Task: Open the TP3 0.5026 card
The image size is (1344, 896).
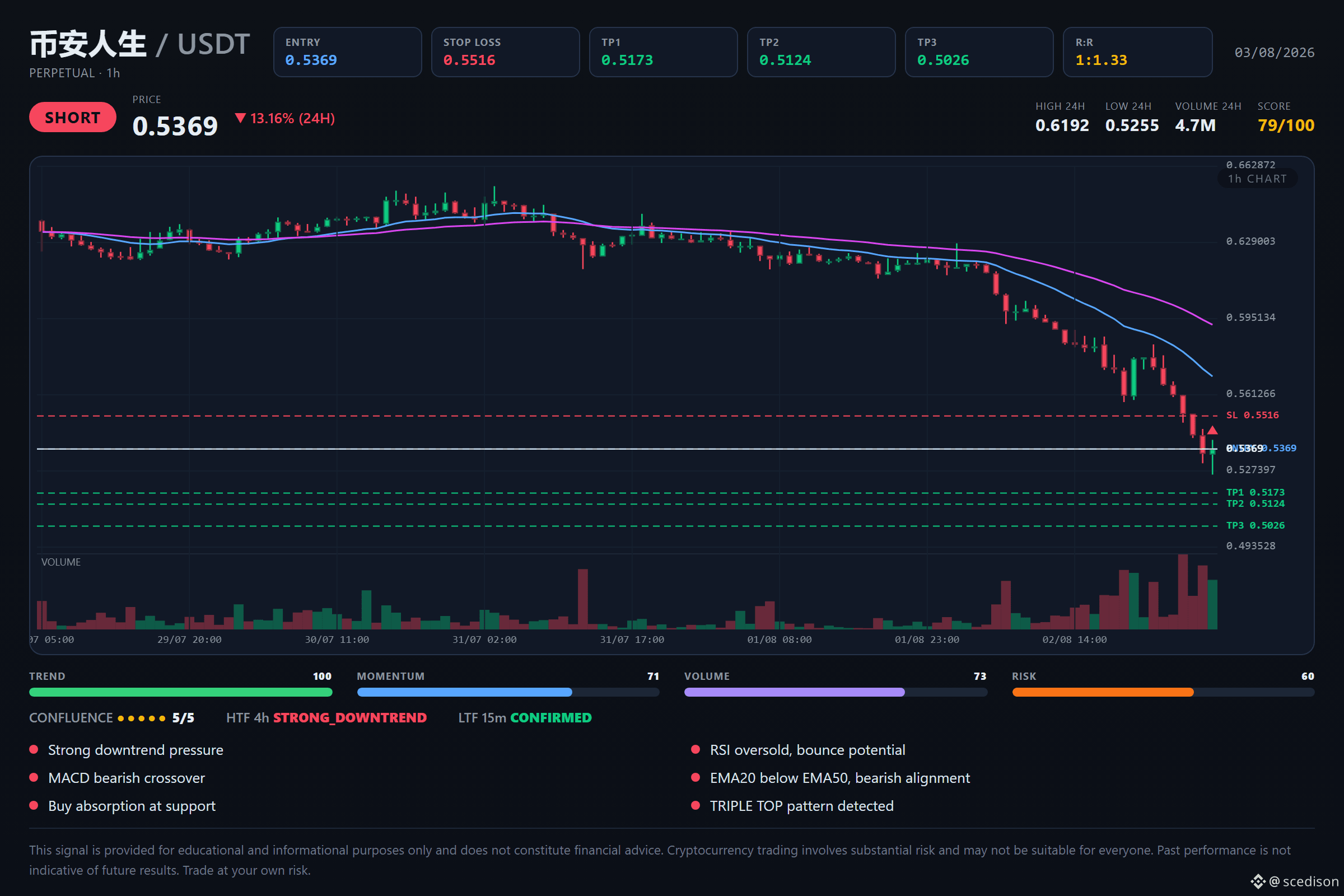Action: coord(979,52)
